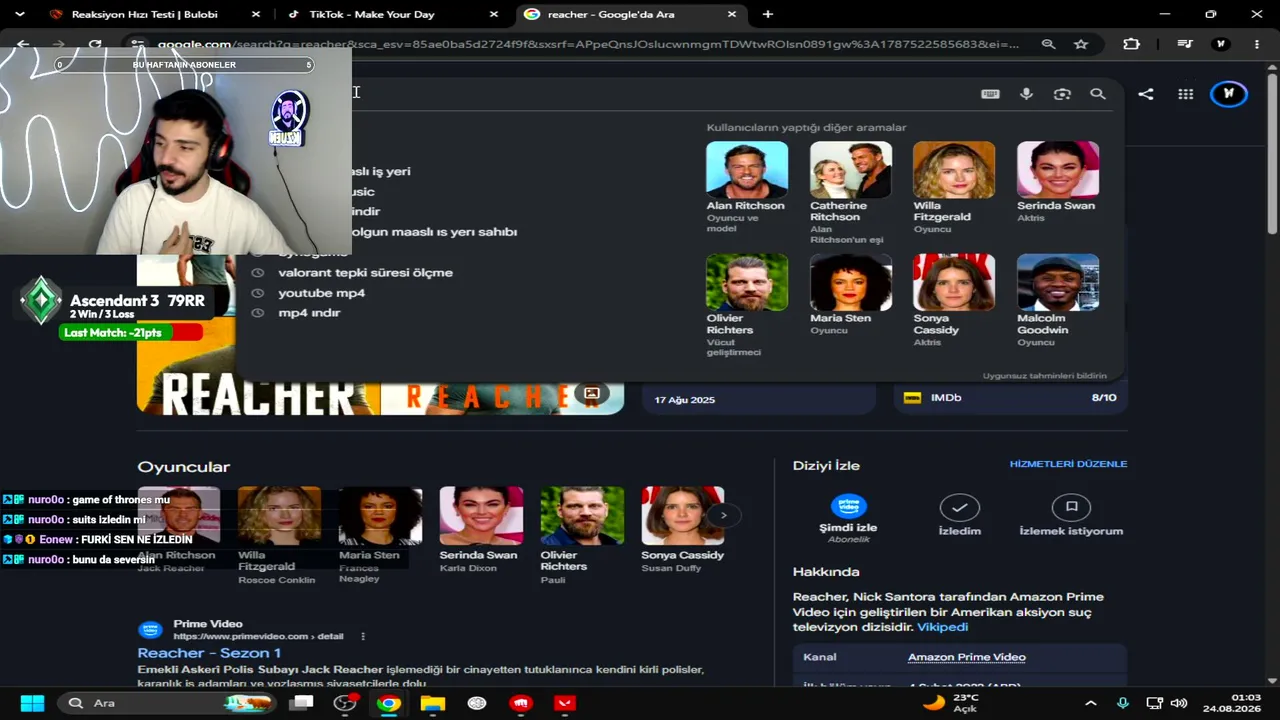Screen dimensions: 1280x720
Task: Click Uygunsuz tahminleri bildirin link
Action: (x=1044, y=376)
